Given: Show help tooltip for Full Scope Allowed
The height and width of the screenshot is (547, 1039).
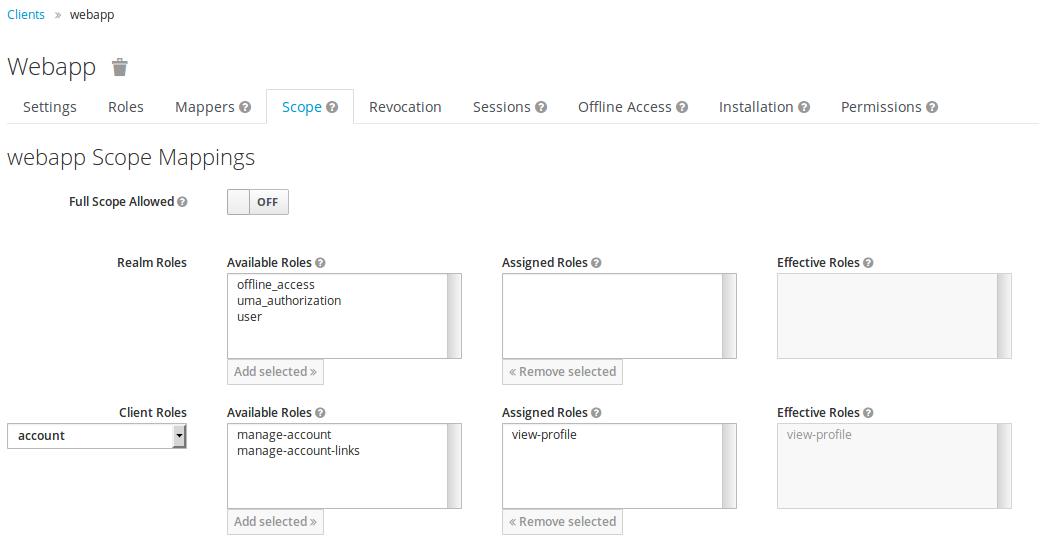Looking at the screenshot, I should click(x=182, y=202).
